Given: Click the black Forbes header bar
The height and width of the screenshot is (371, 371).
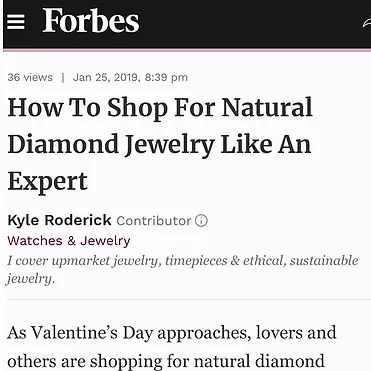Looking at the screenshot, I should click(x=187, y=24).
